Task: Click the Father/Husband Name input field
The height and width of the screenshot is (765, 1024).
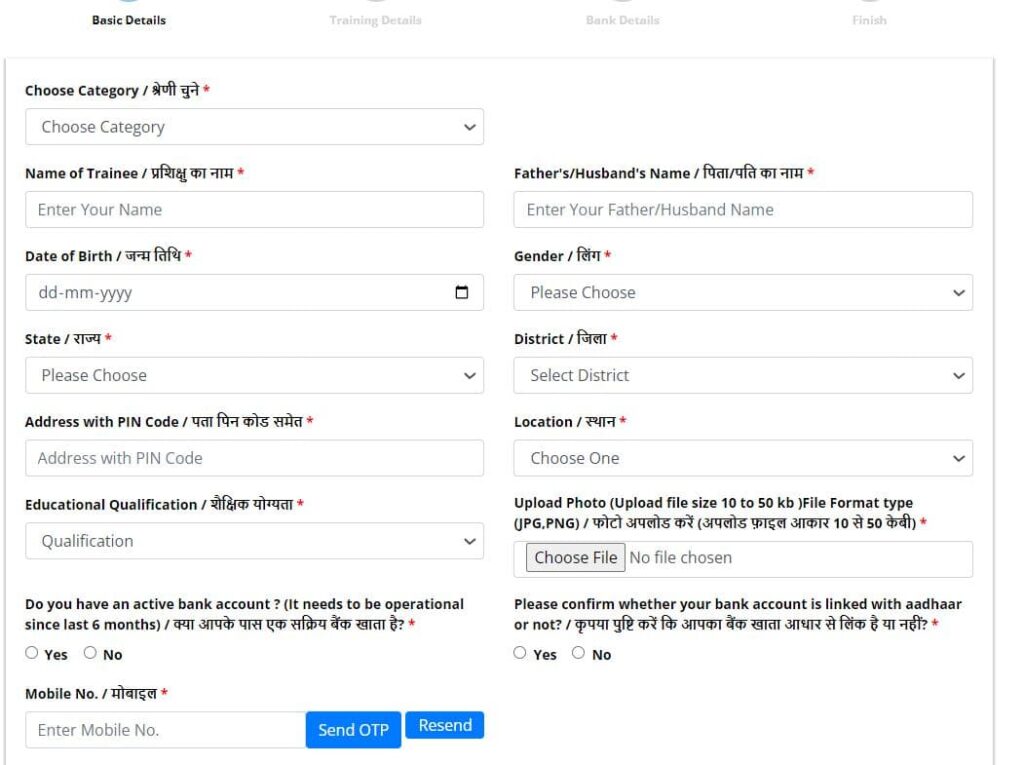Action: (742, 210)
